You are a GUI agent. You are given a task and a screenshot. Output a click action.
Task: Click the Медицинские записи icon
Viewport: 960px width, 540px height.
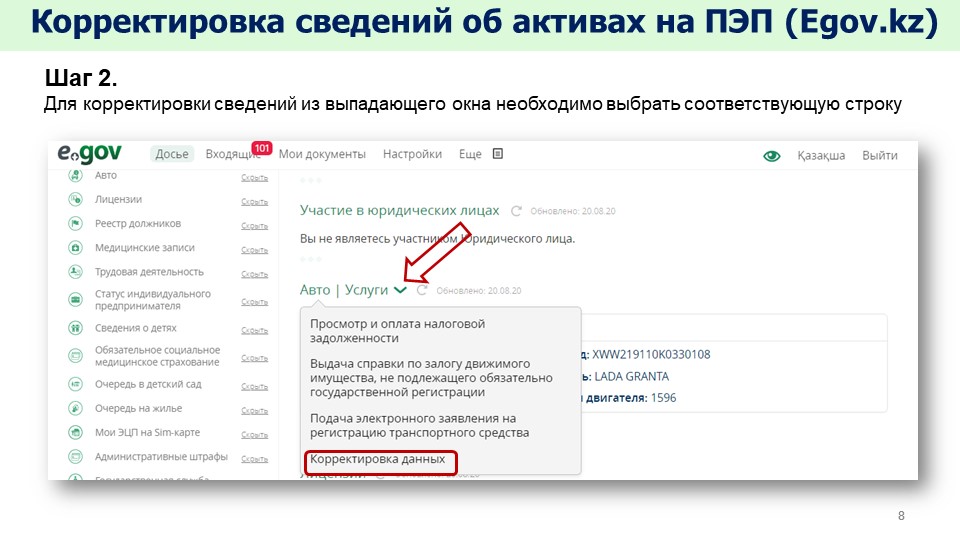(x=75, y=247)
